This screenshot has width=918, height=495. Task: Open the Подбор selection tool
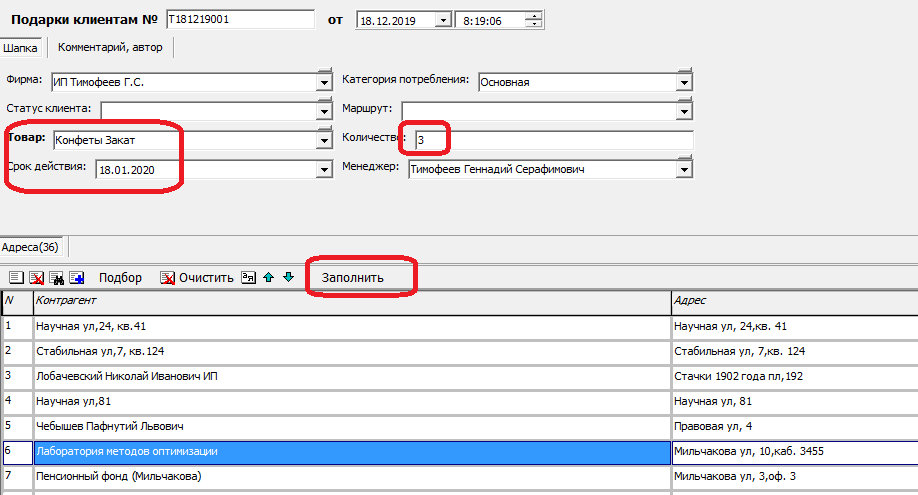click(120, 278)
